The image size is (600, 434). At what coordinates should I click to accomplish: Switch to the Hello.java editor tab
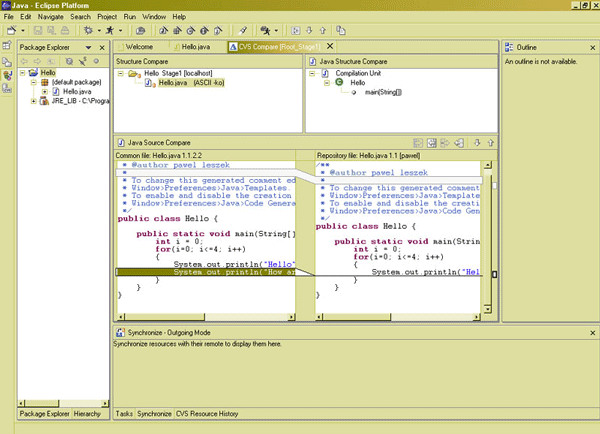pos(196,47)
